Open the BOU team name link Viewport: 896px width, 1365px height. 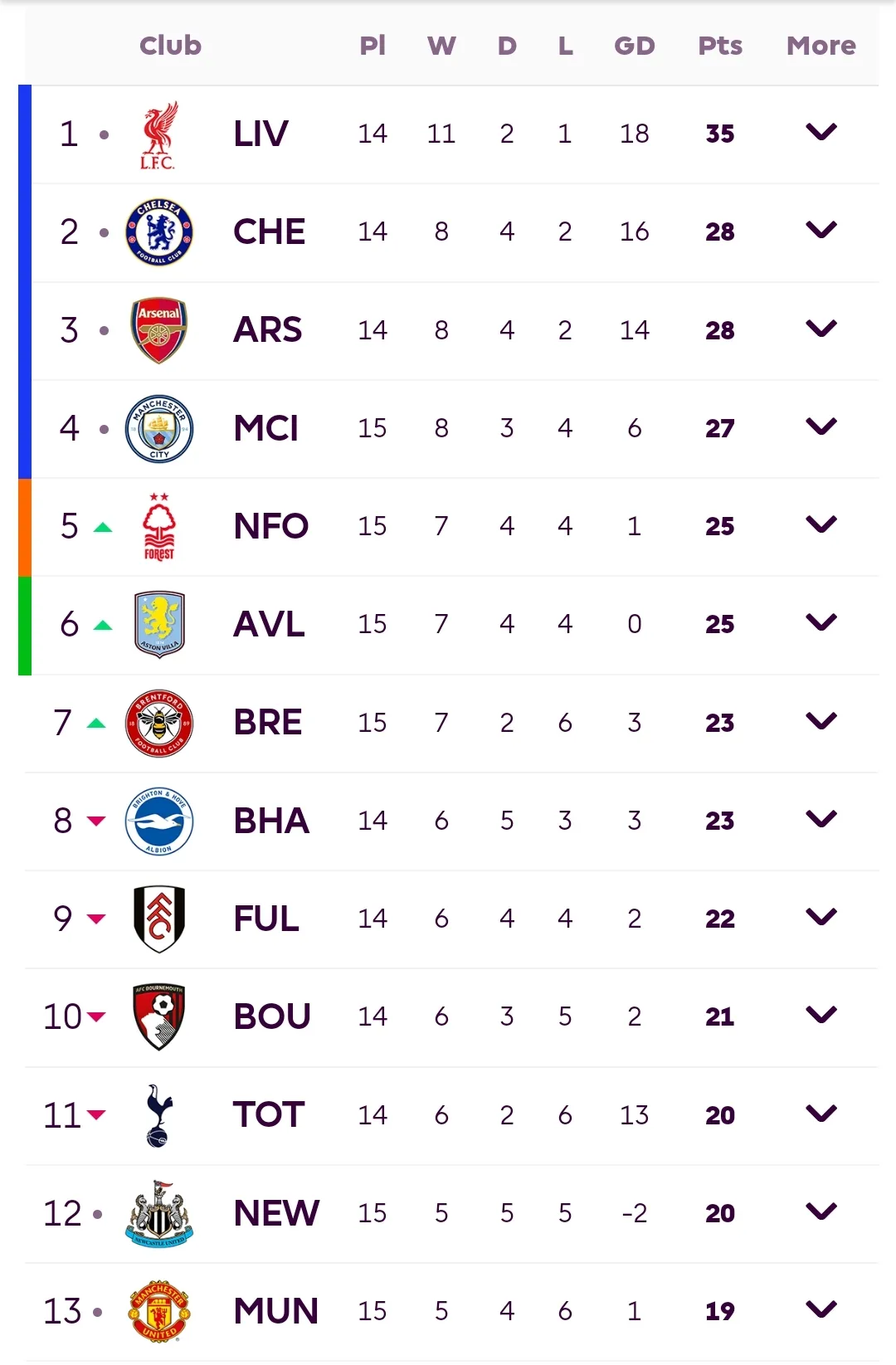272,1016
